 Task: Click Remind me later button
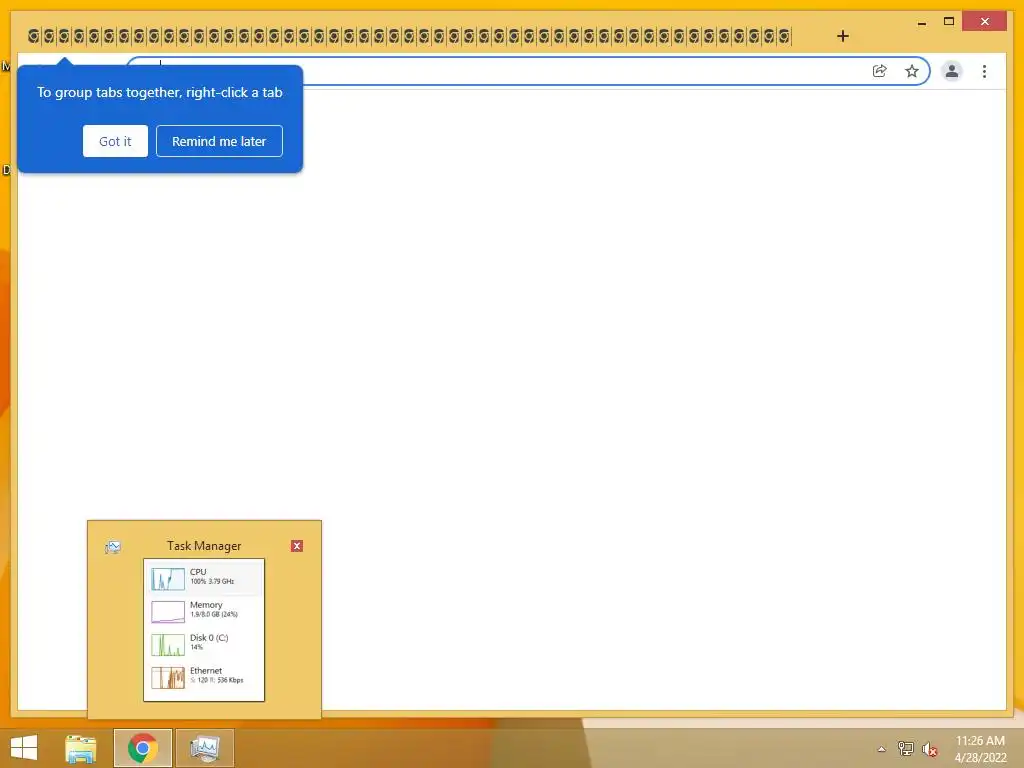(x=219, y=141)
